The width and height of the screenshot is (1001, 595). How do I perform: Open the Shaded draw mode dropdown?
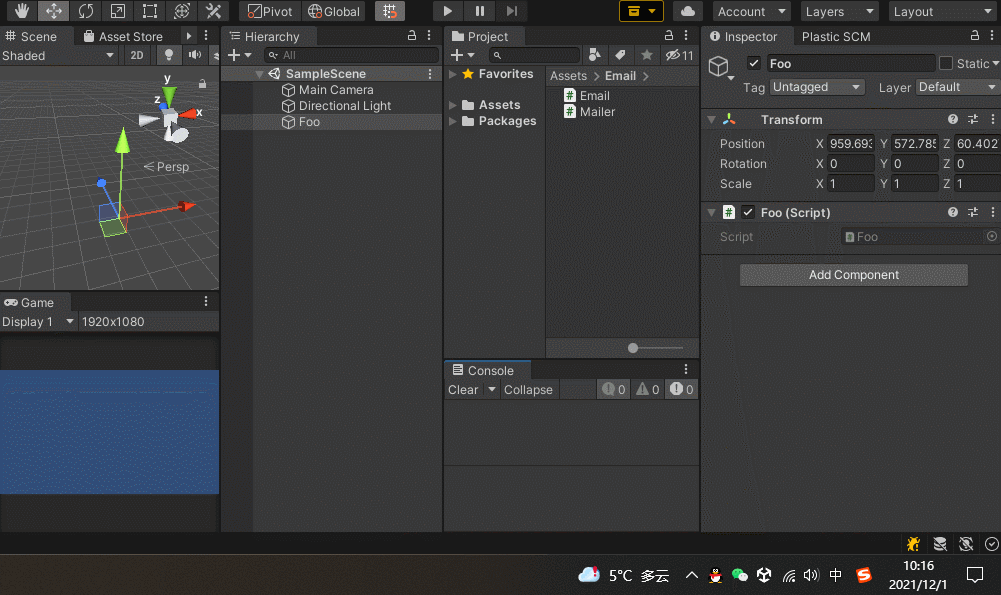[x=58, y=56]
